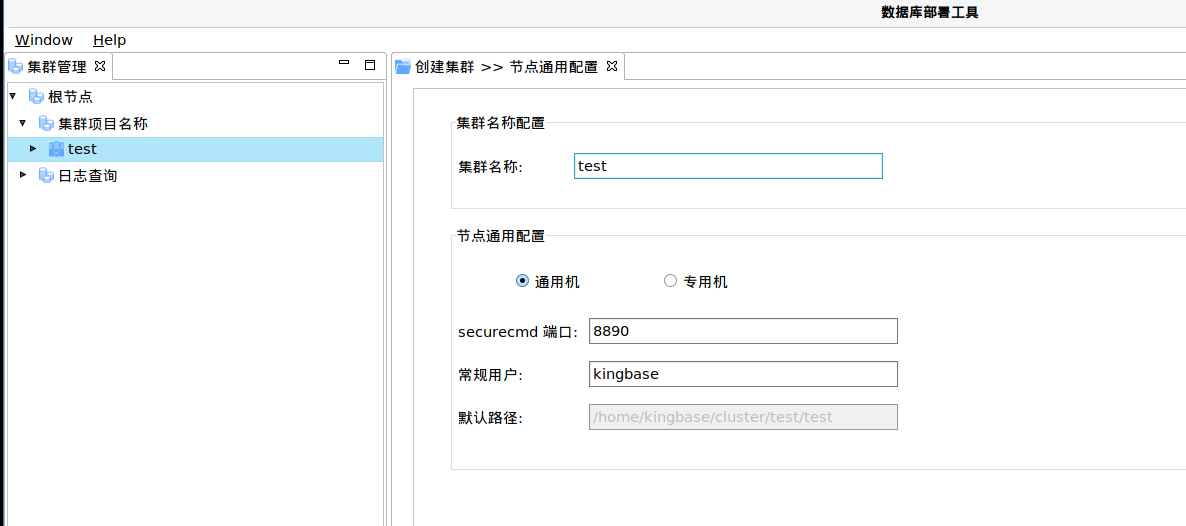Click the 根节点 database icon

(x=36, y=97)
